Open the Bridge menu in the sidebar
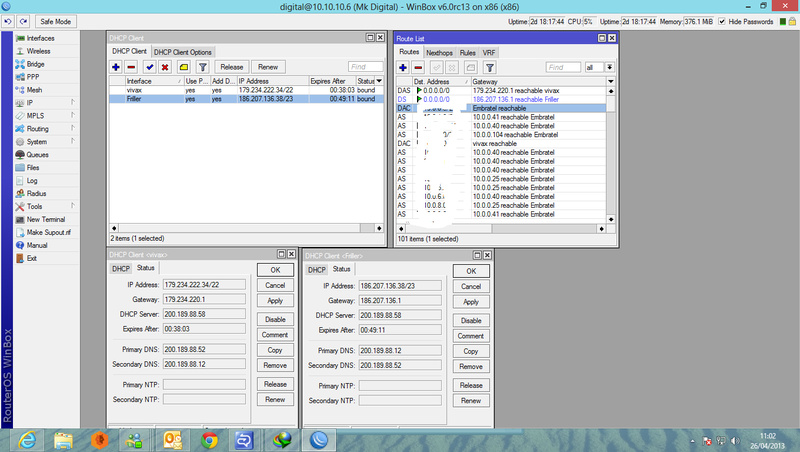 coord(35,64)
